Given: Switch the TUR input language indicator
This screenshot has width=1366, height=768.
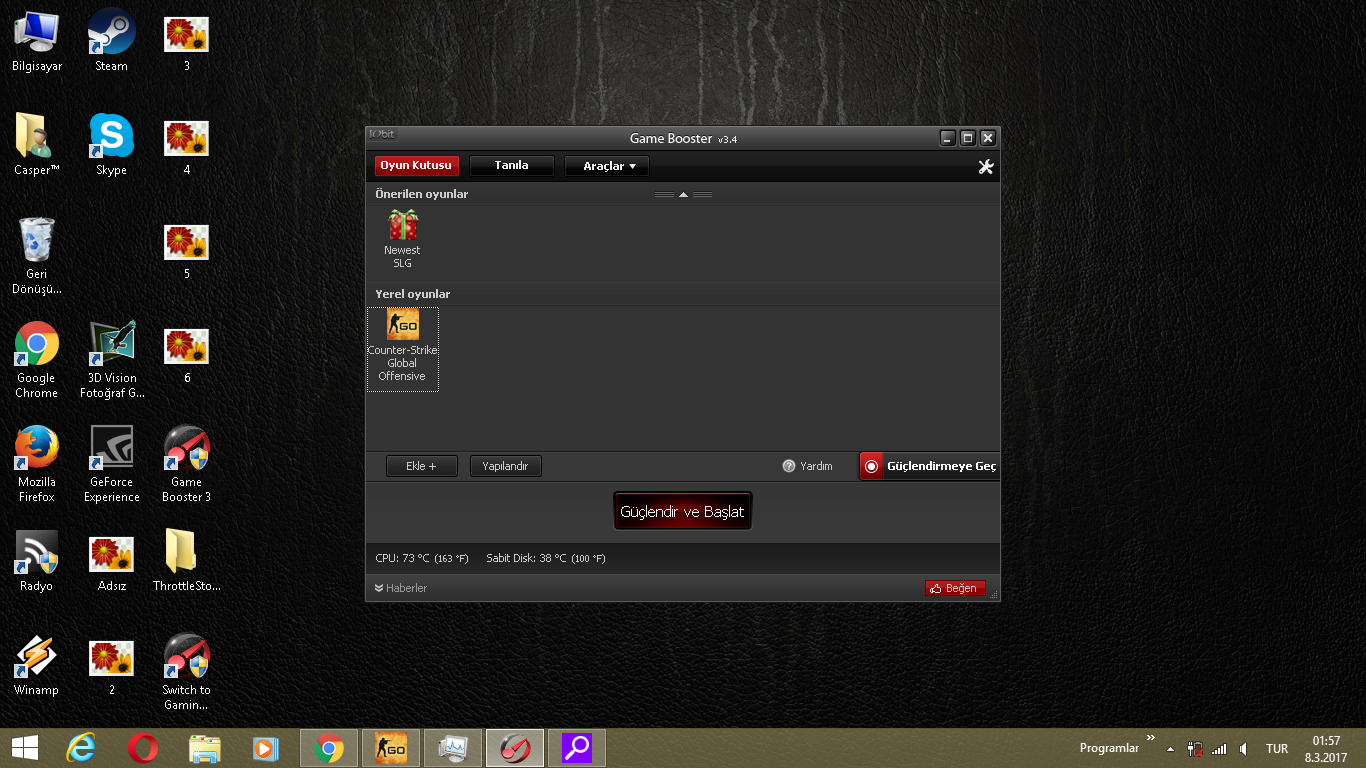Looking at the screenshot, I should click(x=1277, y=748).
